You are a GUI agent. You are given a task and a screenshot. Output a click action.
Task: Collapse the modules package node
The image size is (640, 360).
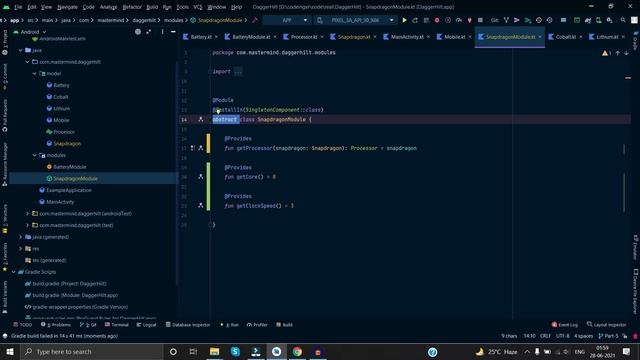click(x=35, y=155)
